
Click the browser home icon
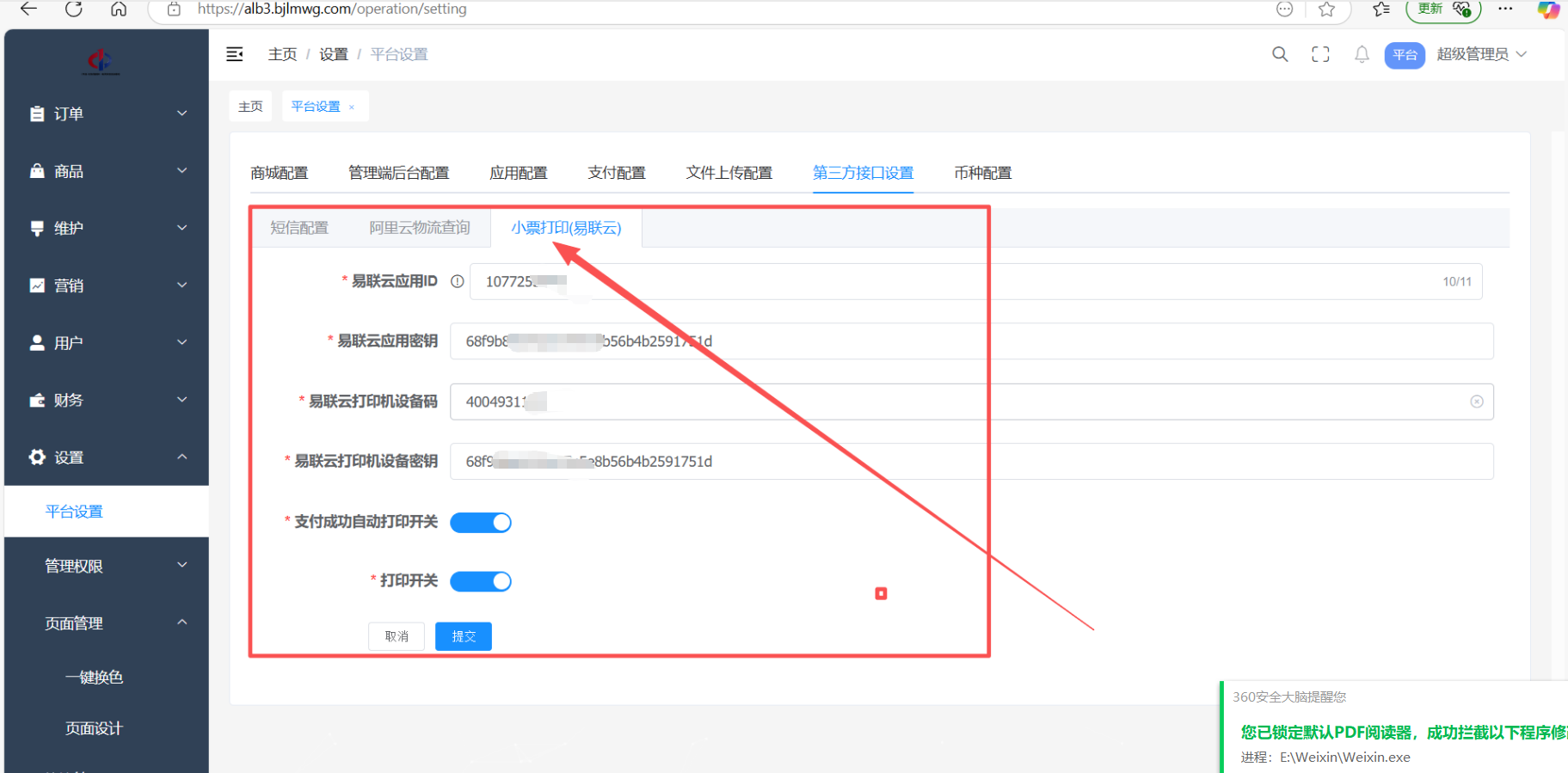click(119, 9)
